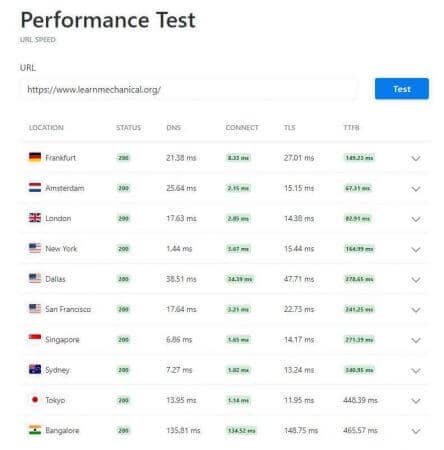Click the Amsterdam TTFB green badge
This screenshot has width=444, height=450.
pos(358,188)
